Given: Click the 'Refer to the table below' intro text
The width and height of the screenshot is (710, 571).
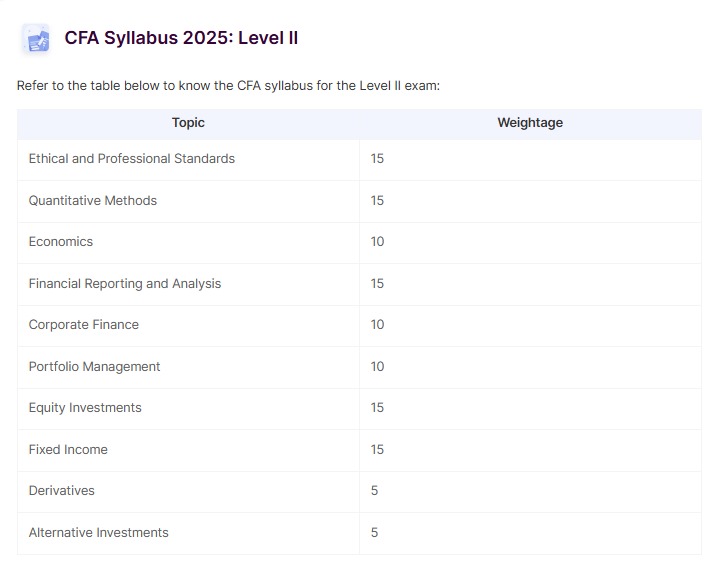Looking at the screenshot, I should coord(228,86).
